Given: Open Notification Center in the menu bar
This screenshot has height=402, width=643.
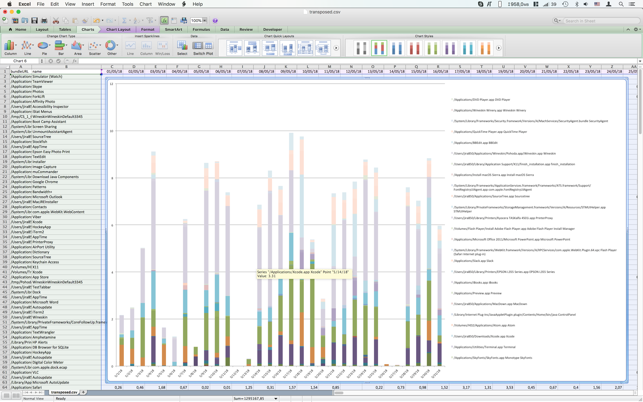Looking at the screenshot, I should 633,4.
